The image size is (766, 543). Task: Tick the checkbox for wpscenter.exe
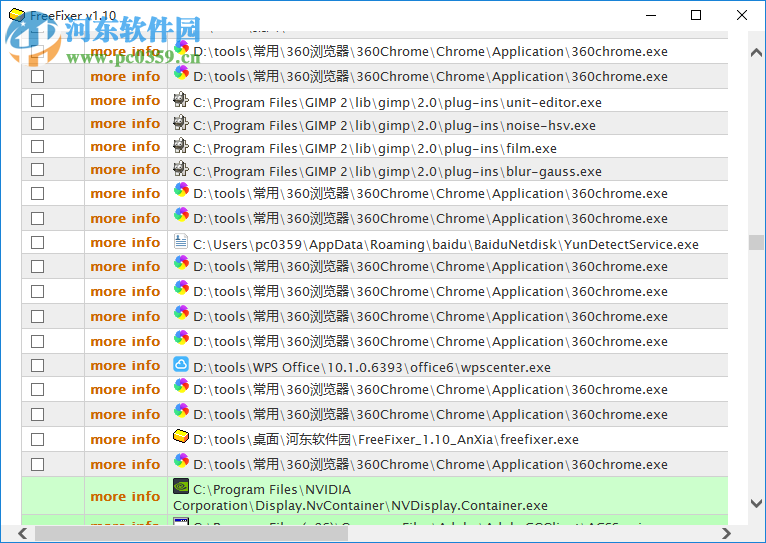[38, 366]
